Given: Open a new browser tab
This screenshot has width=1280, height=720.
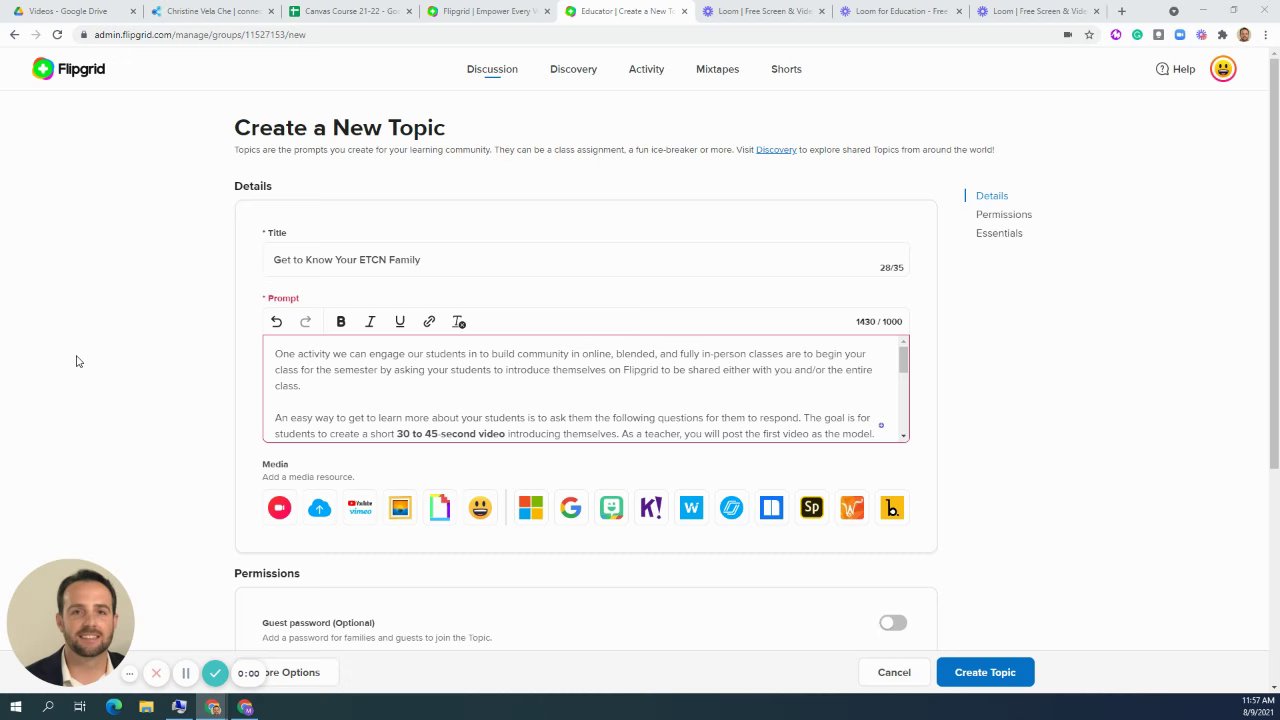Looking at the screenshot, I should pos(1122,11).
